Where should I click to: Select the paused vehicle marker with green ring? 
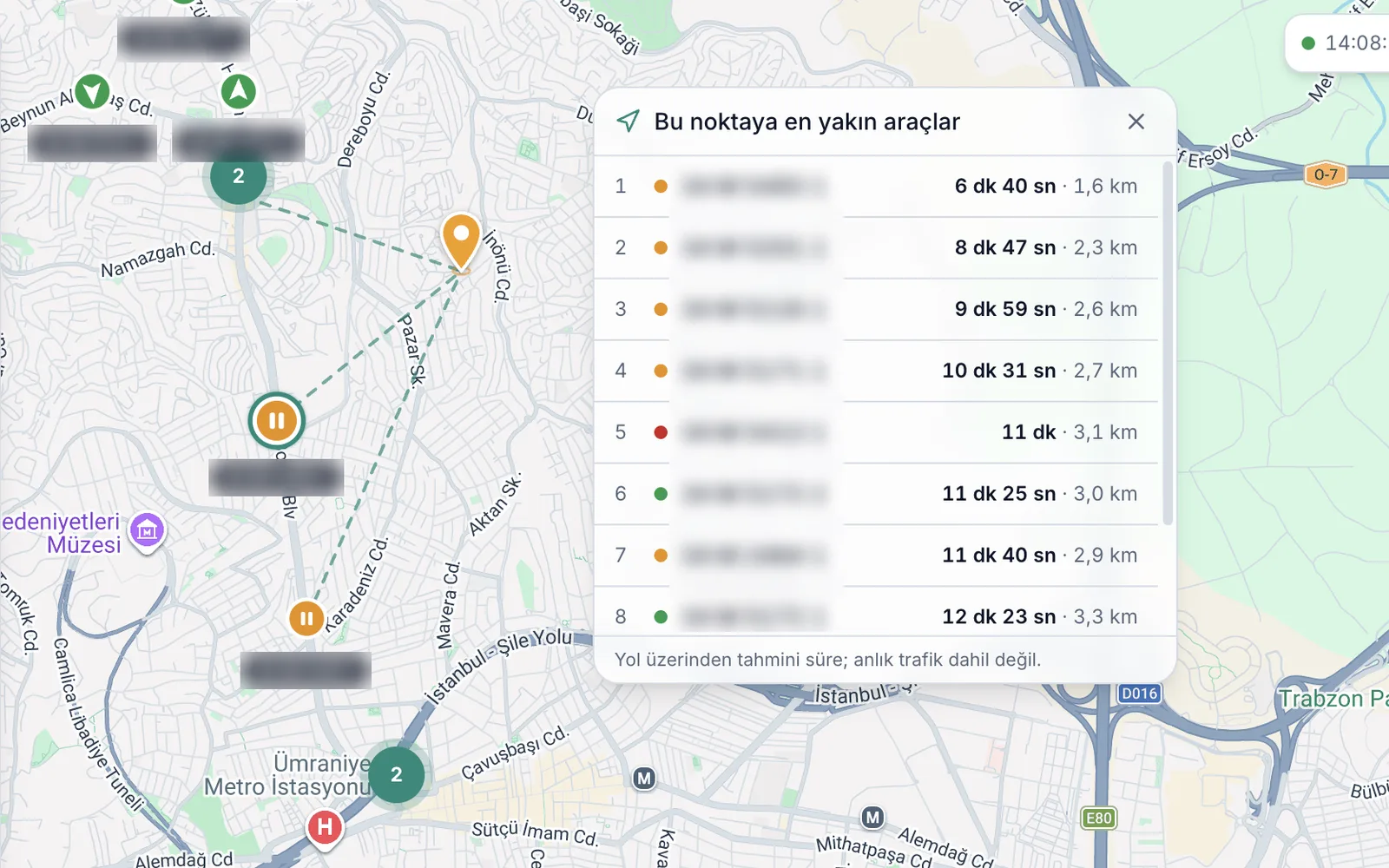[277, 421]
